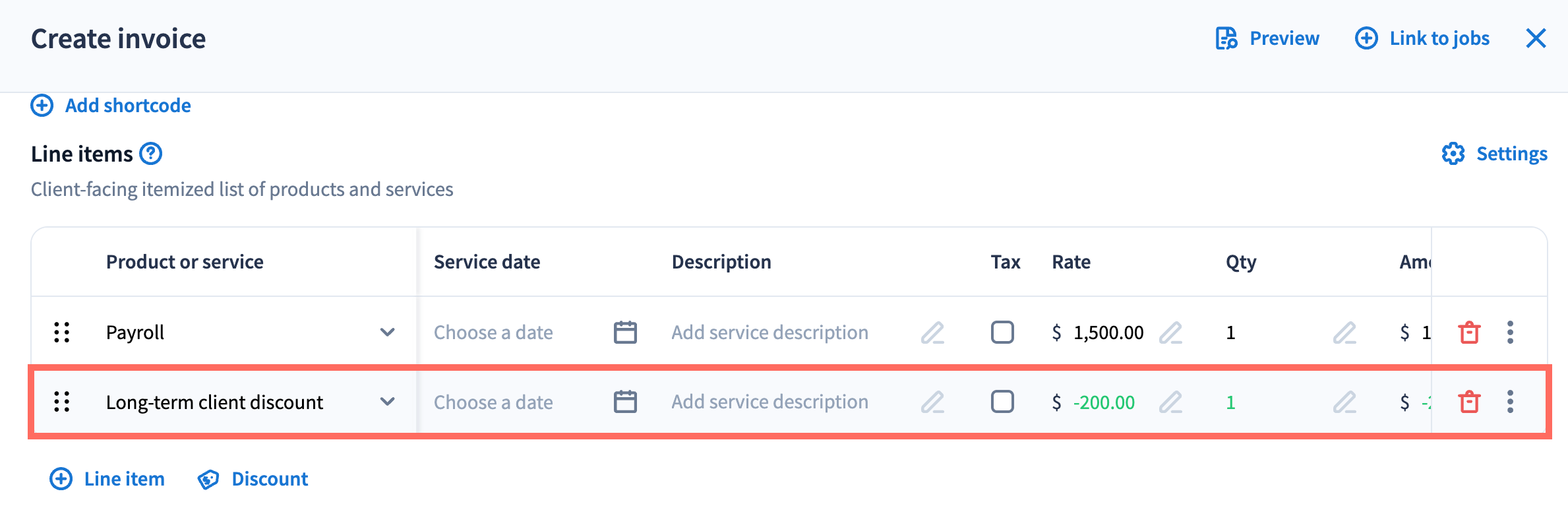This screenshot has height=508, width=1568.
Task: Click Link to jobs
Action: 1422,38
